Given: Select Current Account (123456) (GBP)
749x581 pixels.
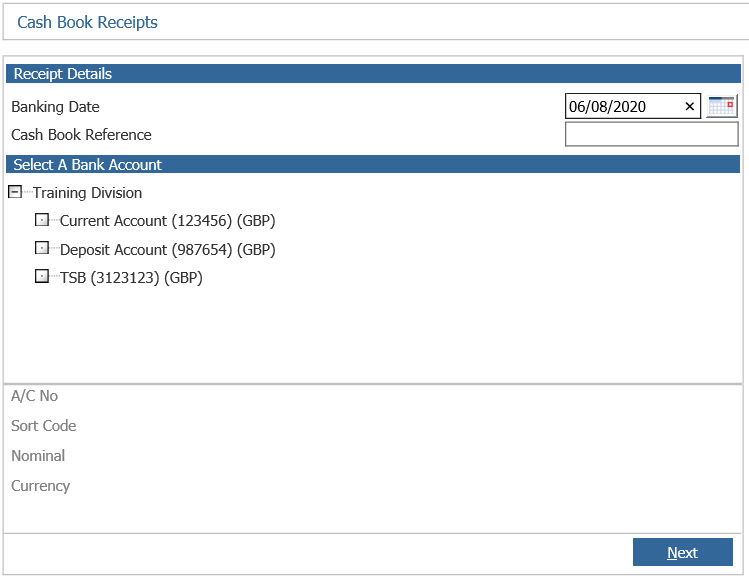Looking at the screenshot, I should click(x=168, y=221).
